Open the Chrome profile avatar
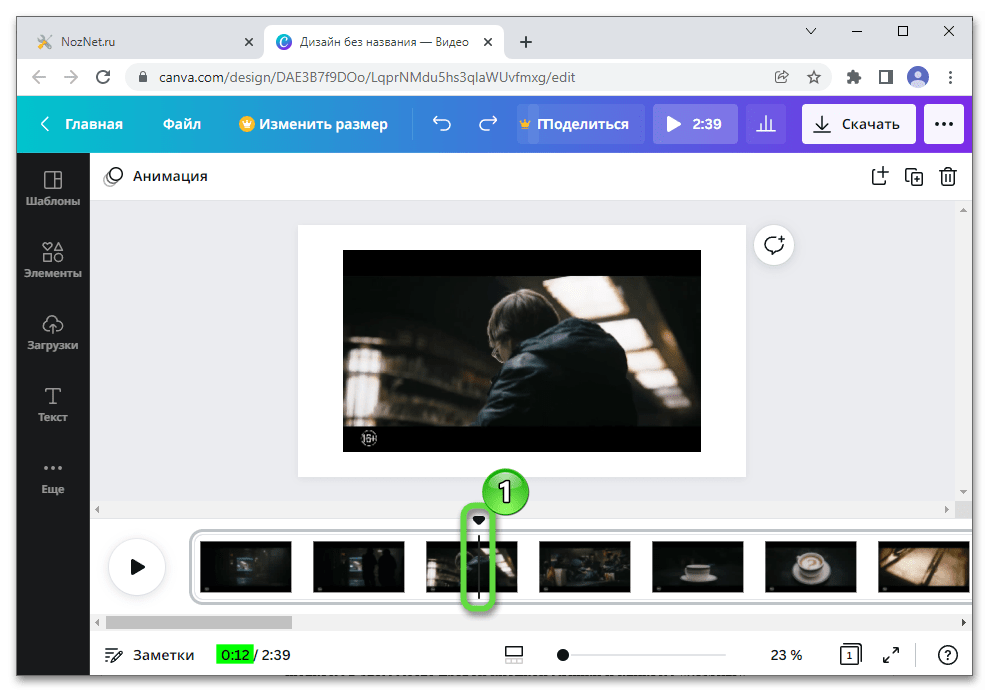 (x=918, y=77)
